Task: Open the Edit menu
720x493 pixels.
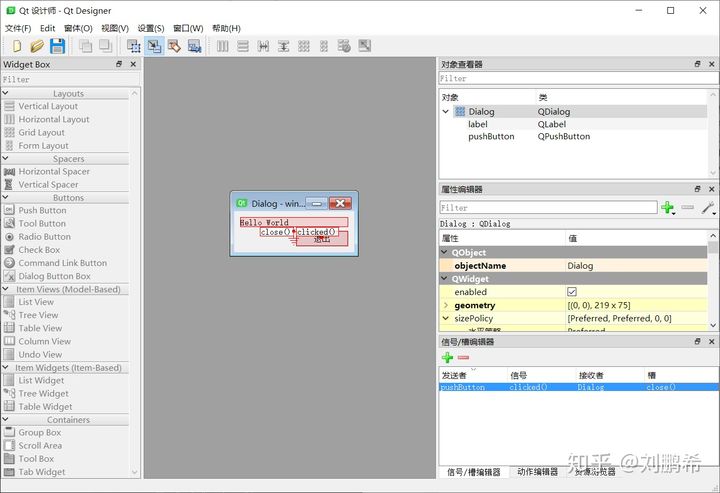Action: pos(47,28)
